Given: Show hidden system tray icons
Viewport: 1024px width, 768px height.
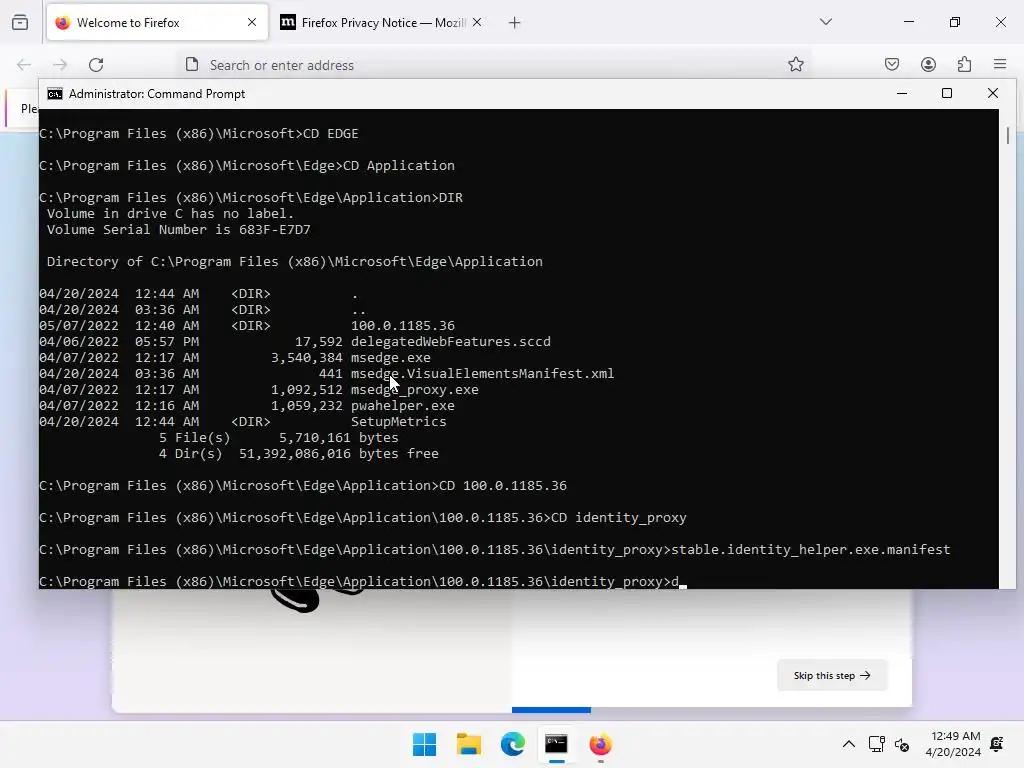Looking at the screenshot, I should click(x=848, y=744).
